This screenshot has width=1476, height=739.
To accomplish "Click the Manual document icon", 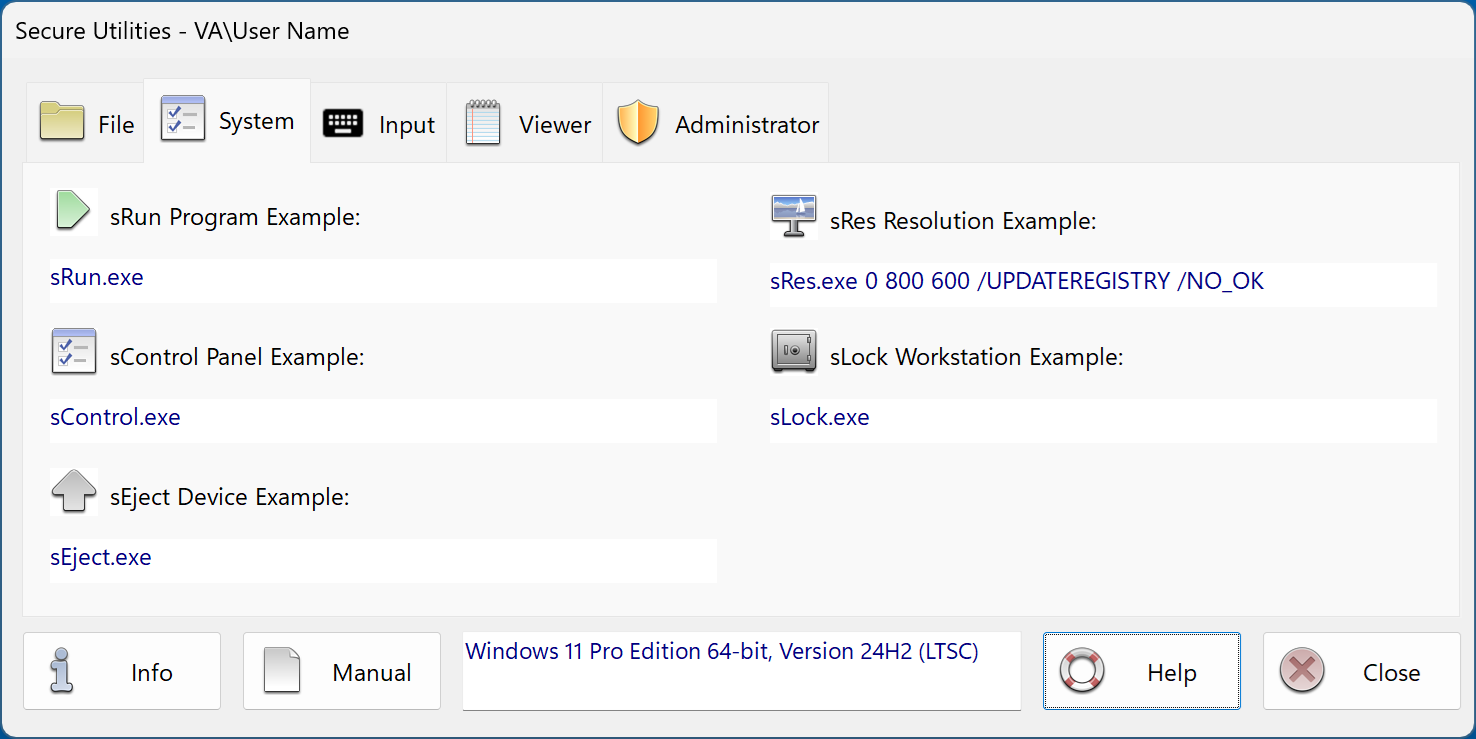I will 282,671.
